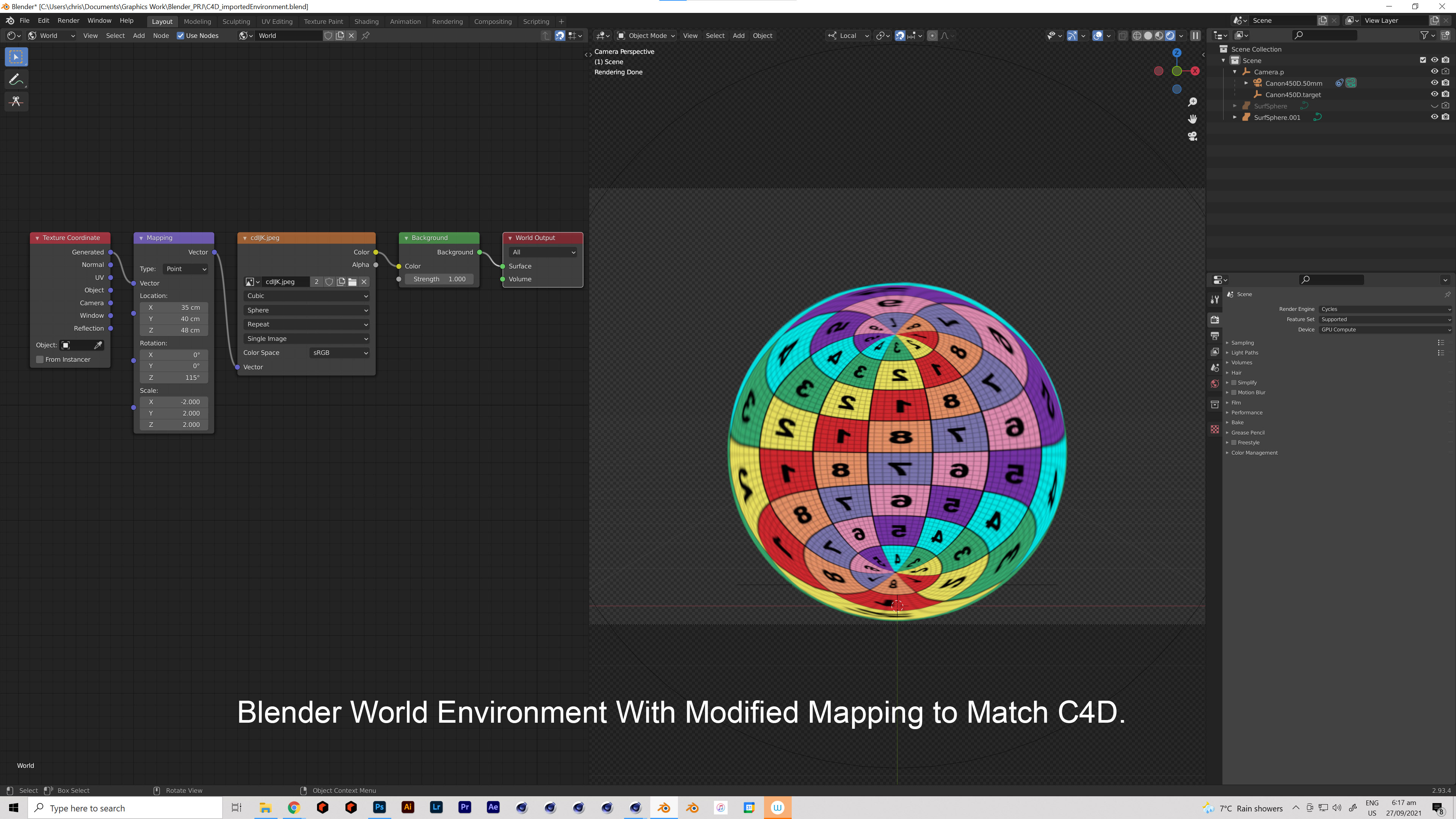Switch to Material Preview viewport shading

(1159, 36)
